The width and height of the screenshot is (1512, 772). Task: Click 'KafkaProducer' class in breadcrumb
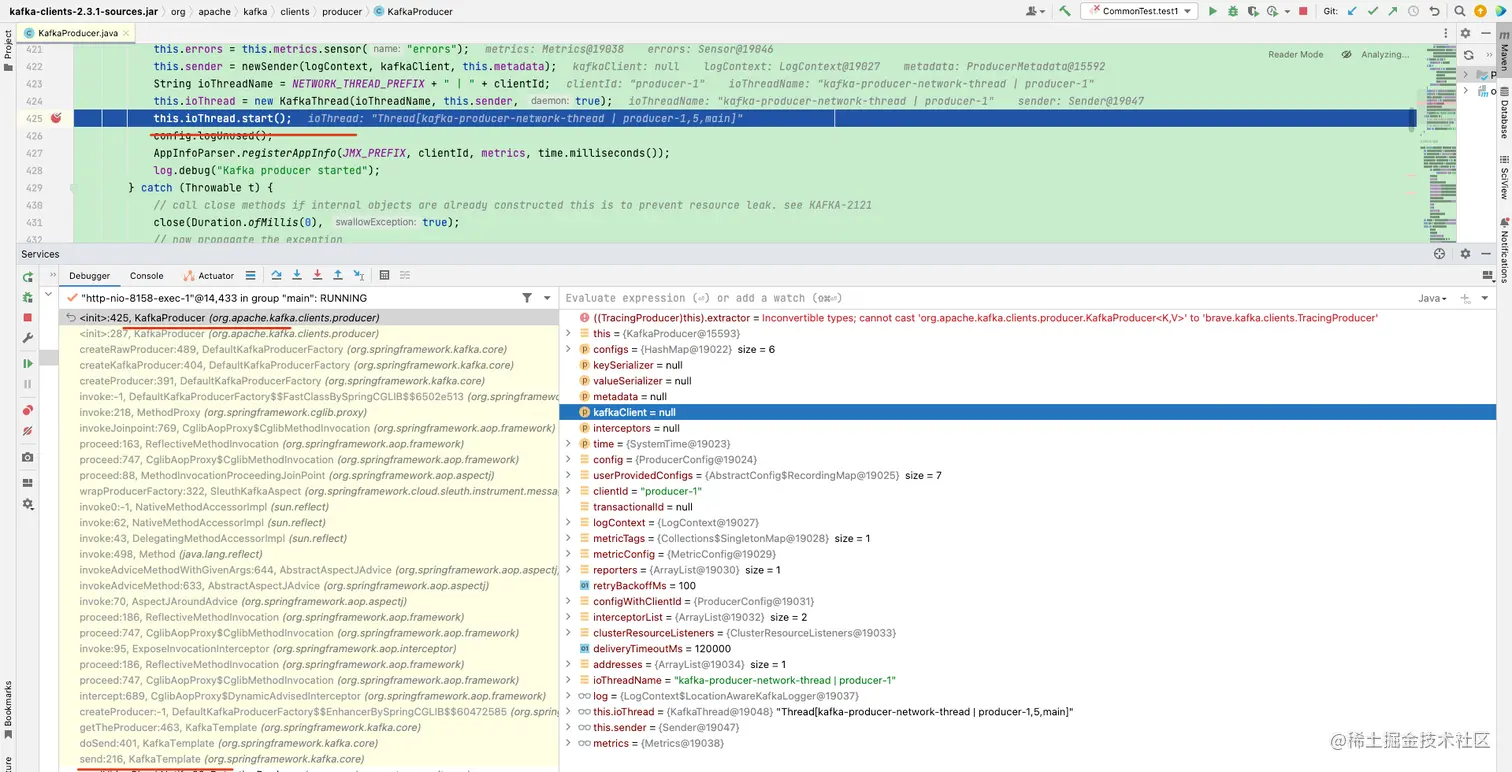412,11
